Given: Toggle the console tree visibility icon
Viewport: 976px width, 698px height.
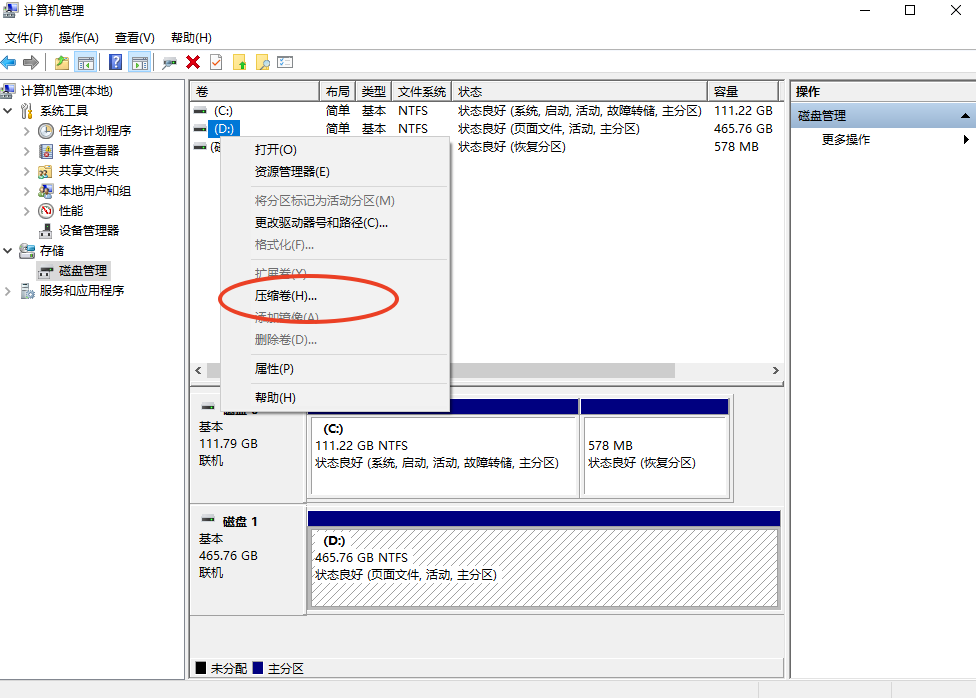Looking at the screenshot, I should coord(85,62).
